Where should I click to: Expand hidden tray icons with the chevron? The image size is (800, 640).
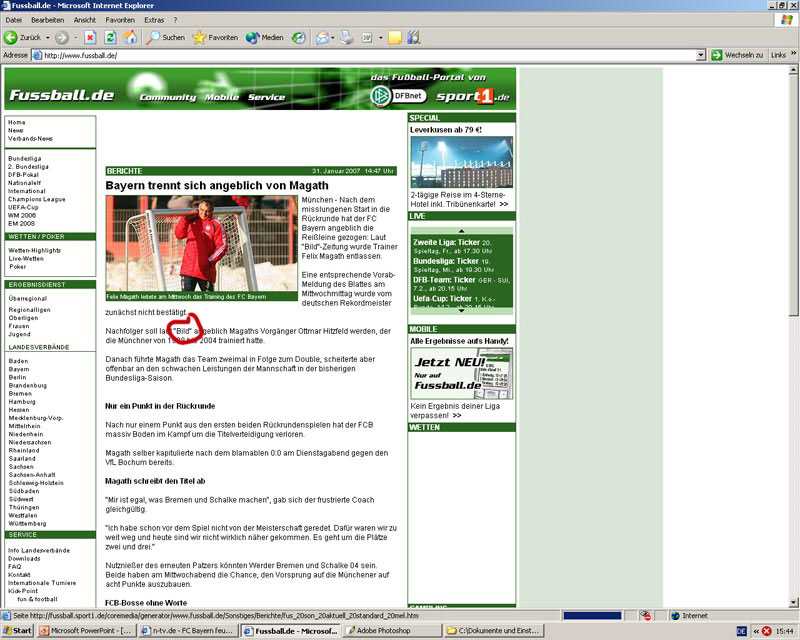point(756,631)
